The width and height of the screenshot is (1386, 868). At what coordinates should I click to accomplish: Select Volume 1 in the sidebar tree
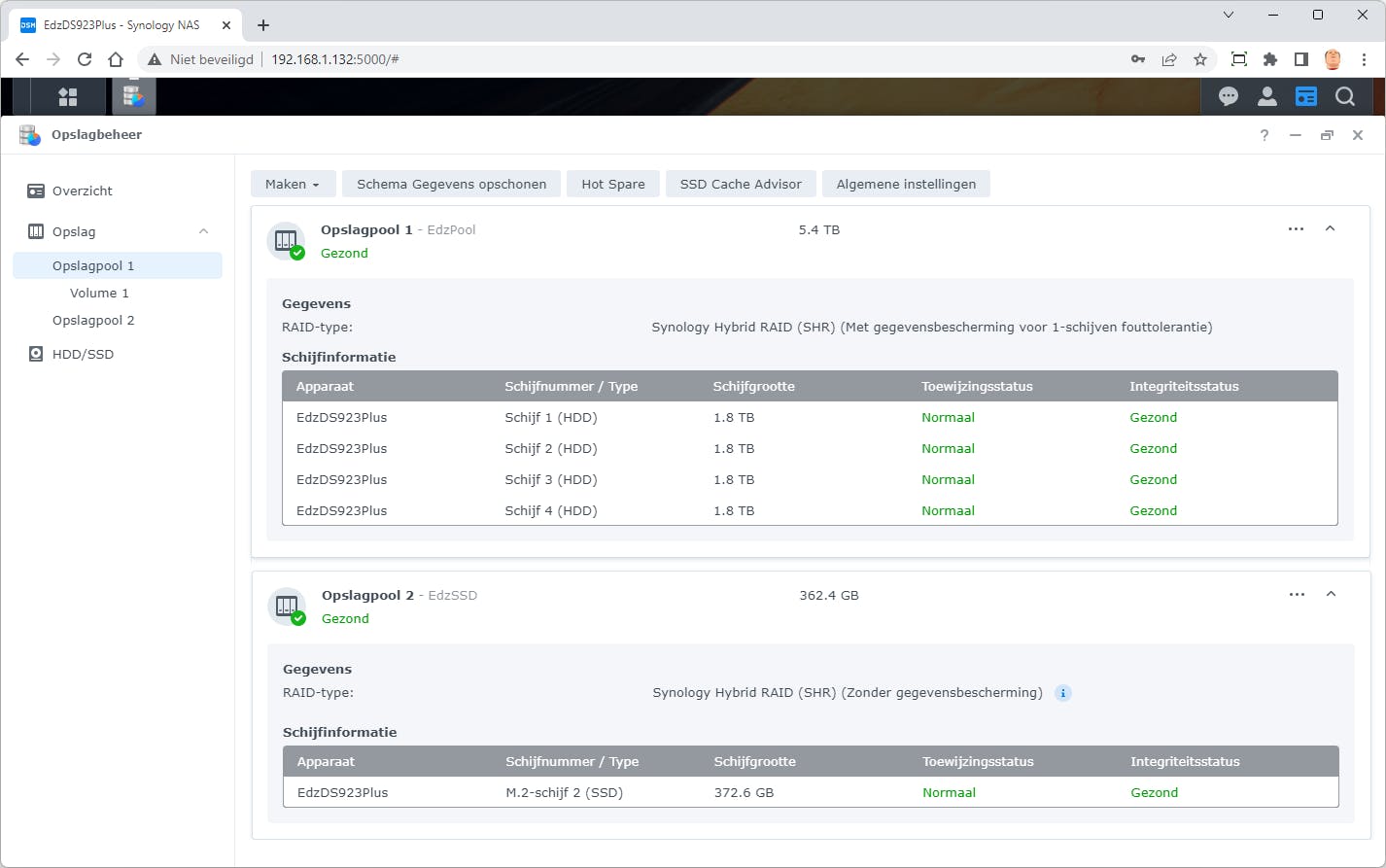tap(99, 293)
